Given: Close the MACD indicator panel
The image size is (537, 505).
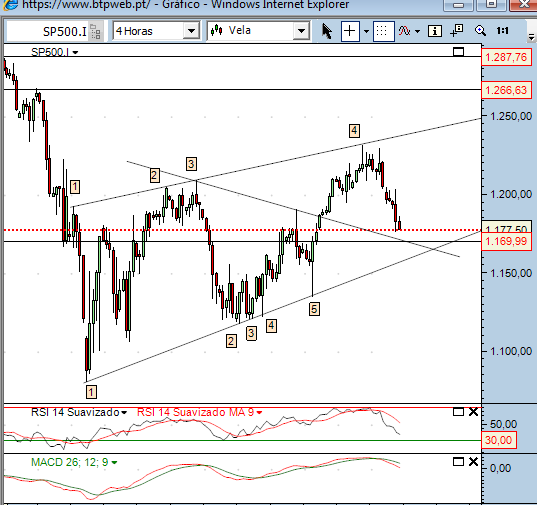Looking at the screenshot, I should tap(473, 462).
